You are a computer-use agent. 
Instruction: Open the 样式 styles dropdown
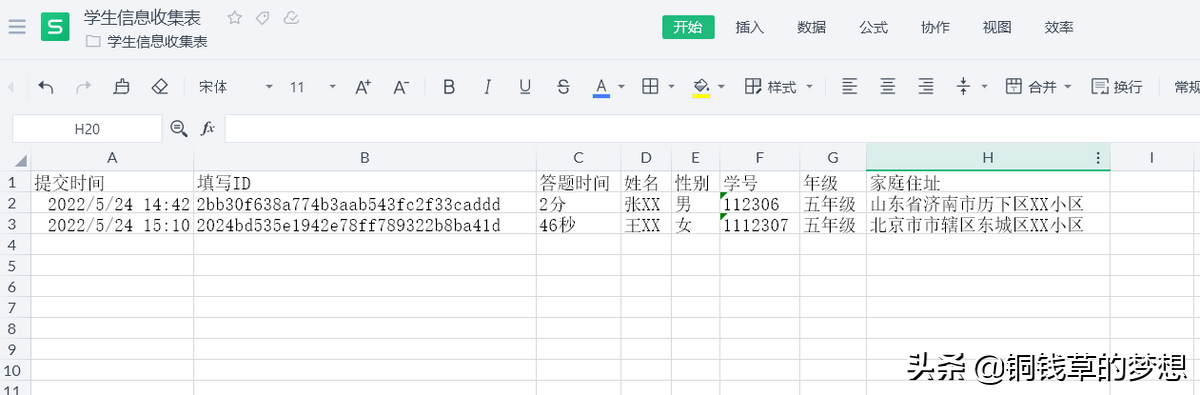point(779,87)
